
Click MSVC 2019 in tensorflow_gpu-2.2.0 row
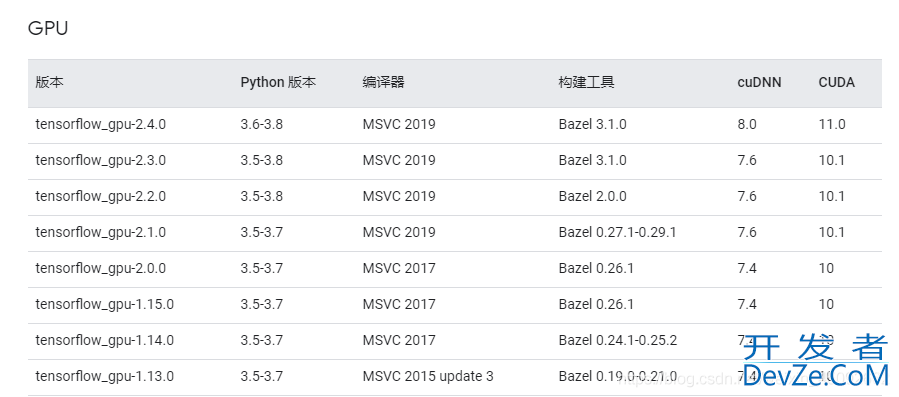tap(399, 197)
